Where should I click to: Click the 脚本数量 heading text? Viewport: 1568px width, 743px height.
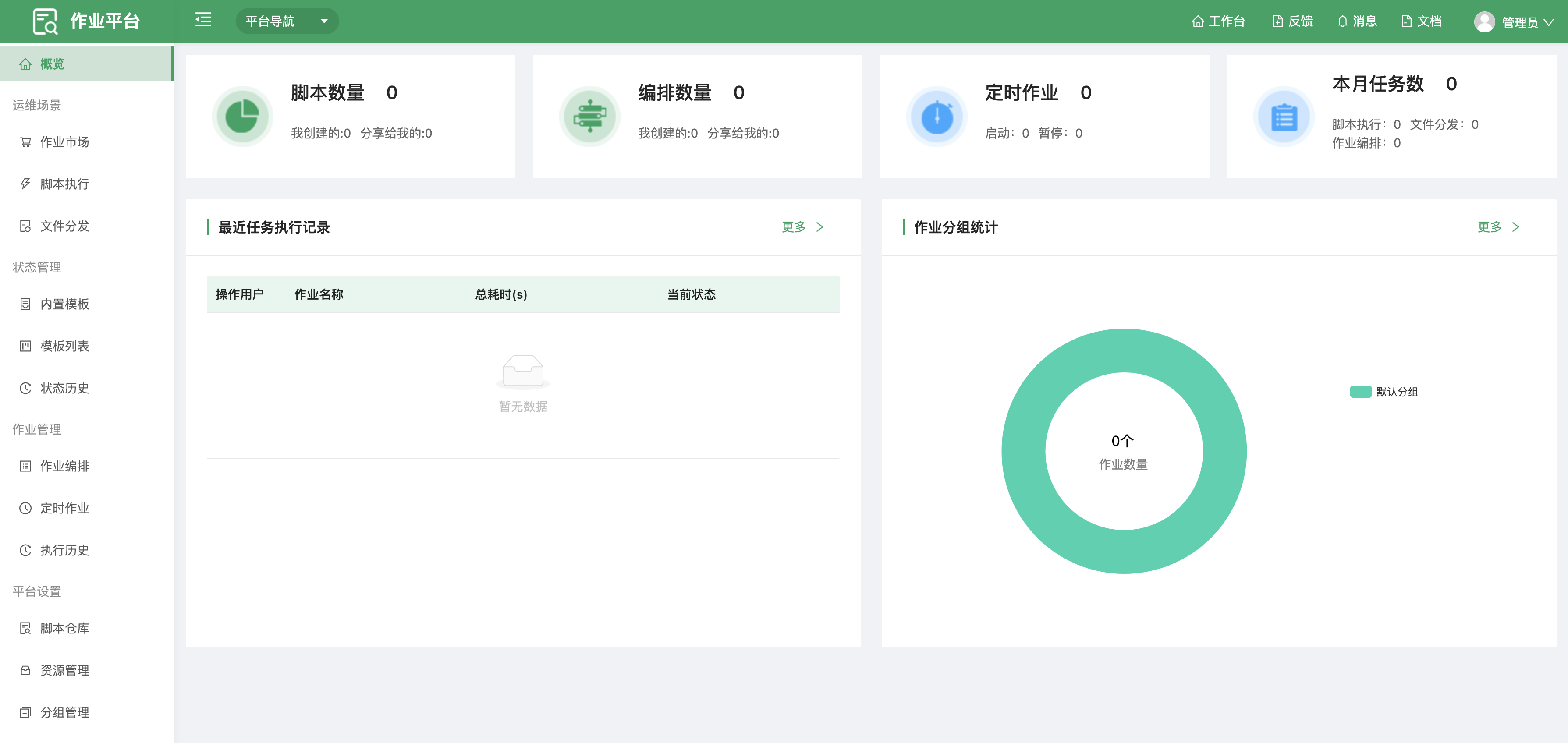tap(327, 92)
